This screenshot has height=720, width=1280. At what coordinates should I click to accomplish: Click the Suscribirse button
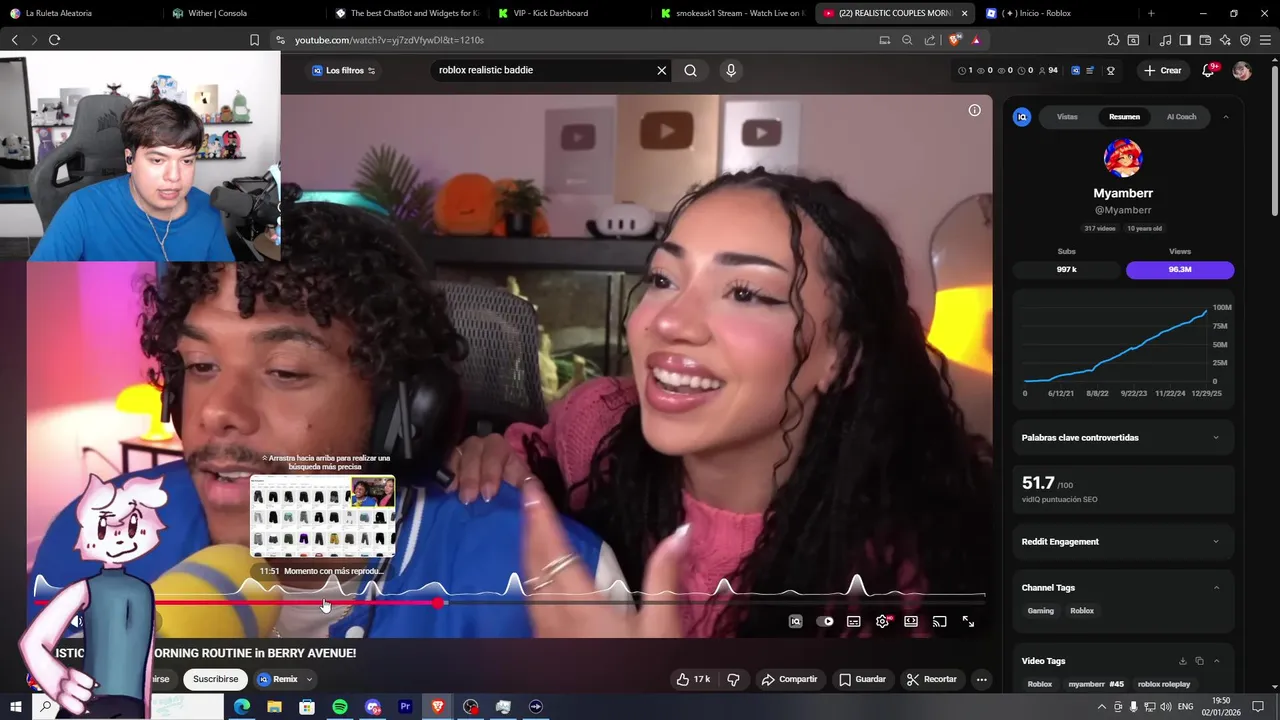pyautogui.click(x=216, y=679)
